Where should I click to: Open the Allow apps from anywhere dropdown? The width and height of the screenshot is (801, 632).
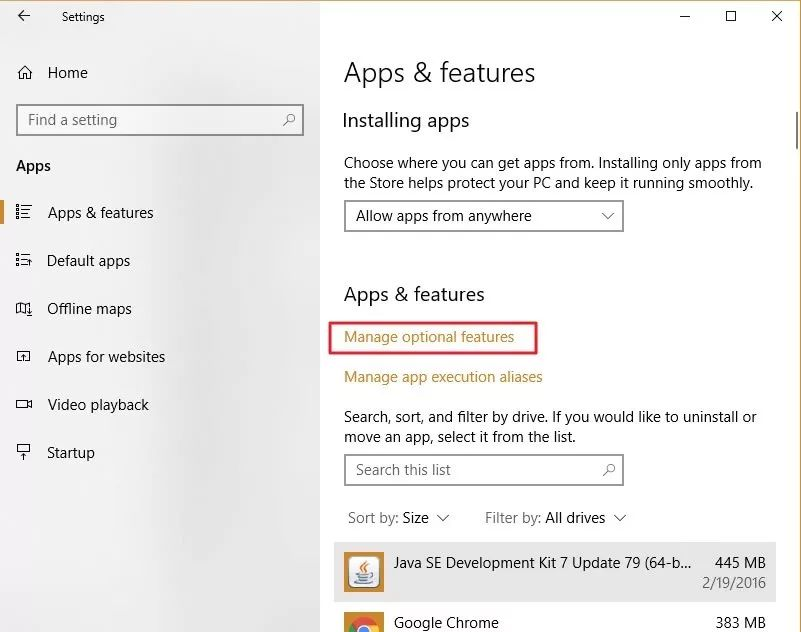[x=484, y=216]
